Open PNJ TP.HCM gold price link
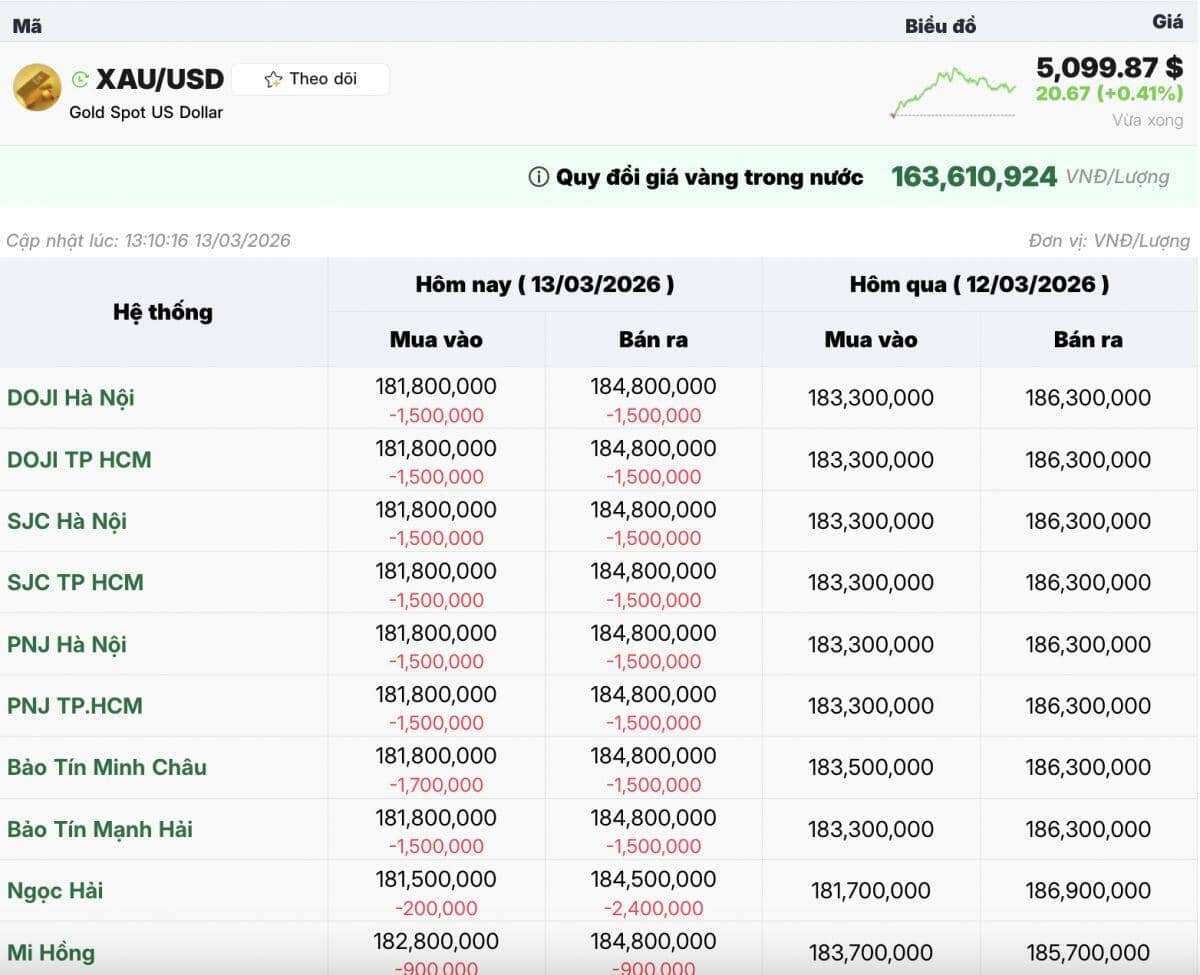The width and height of the screenshot is (1200, 975). pyautogui.click(x=75, y=706)
